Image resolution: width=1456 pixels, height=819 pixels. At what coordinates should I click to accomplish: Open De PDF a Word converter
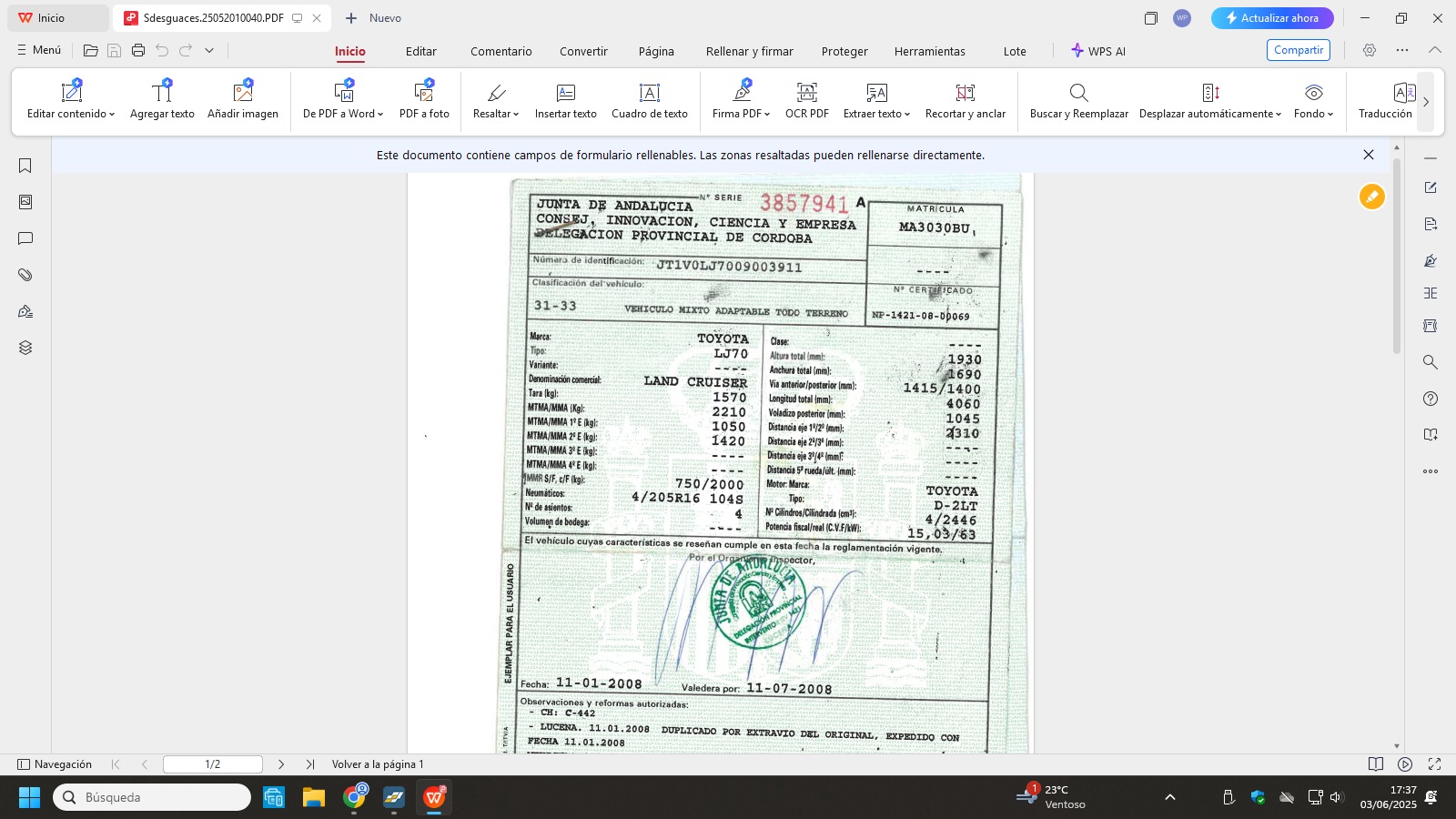tap(343, 99)
